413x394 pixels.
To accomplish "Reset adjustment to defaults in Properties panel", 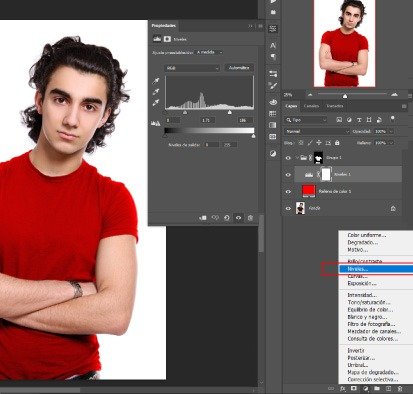I will coord(227,218).
